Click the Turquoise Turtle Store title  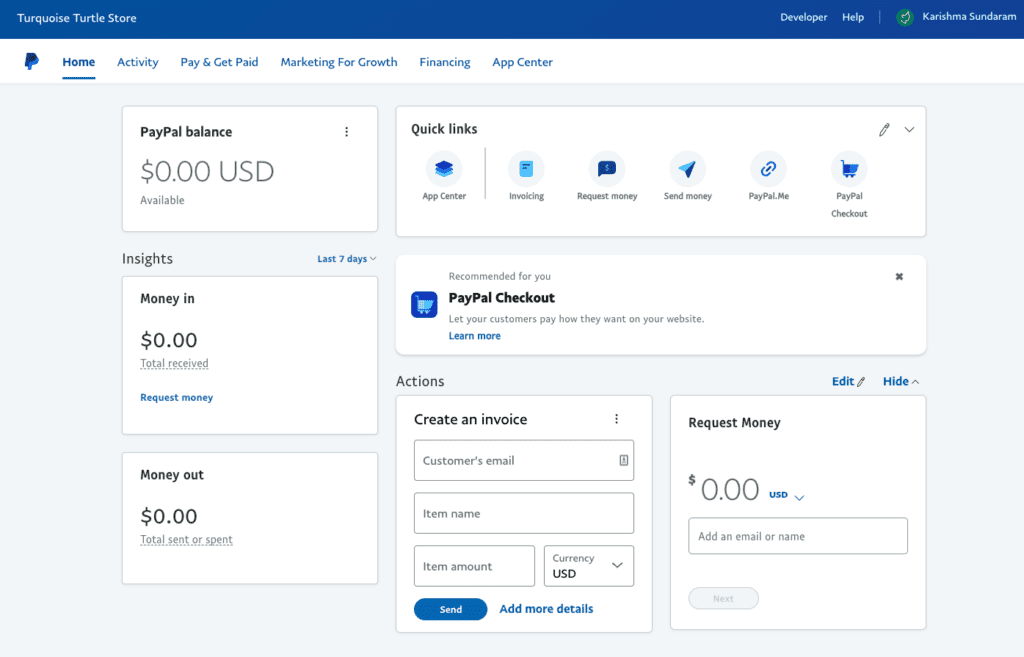click(77, 18)
